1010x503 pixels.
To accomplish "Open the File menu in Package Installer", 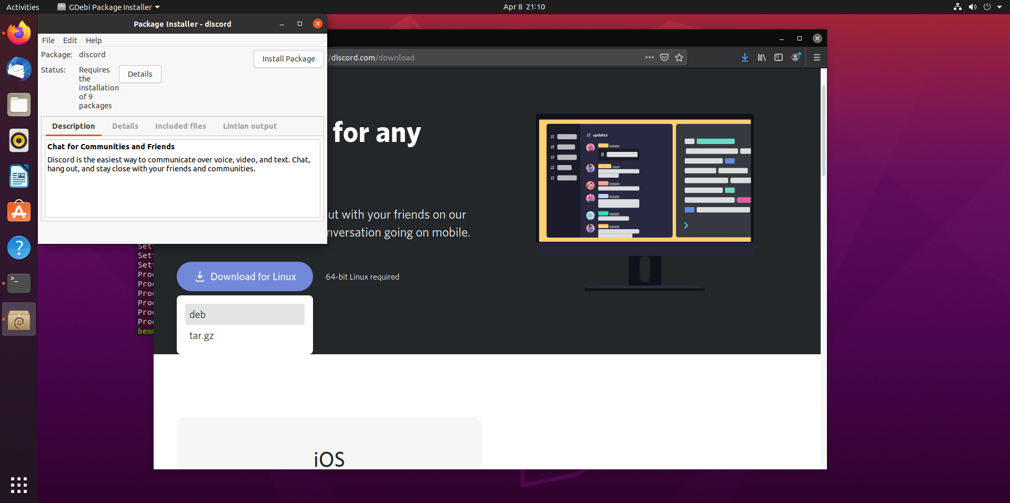I will click(48, 41).
